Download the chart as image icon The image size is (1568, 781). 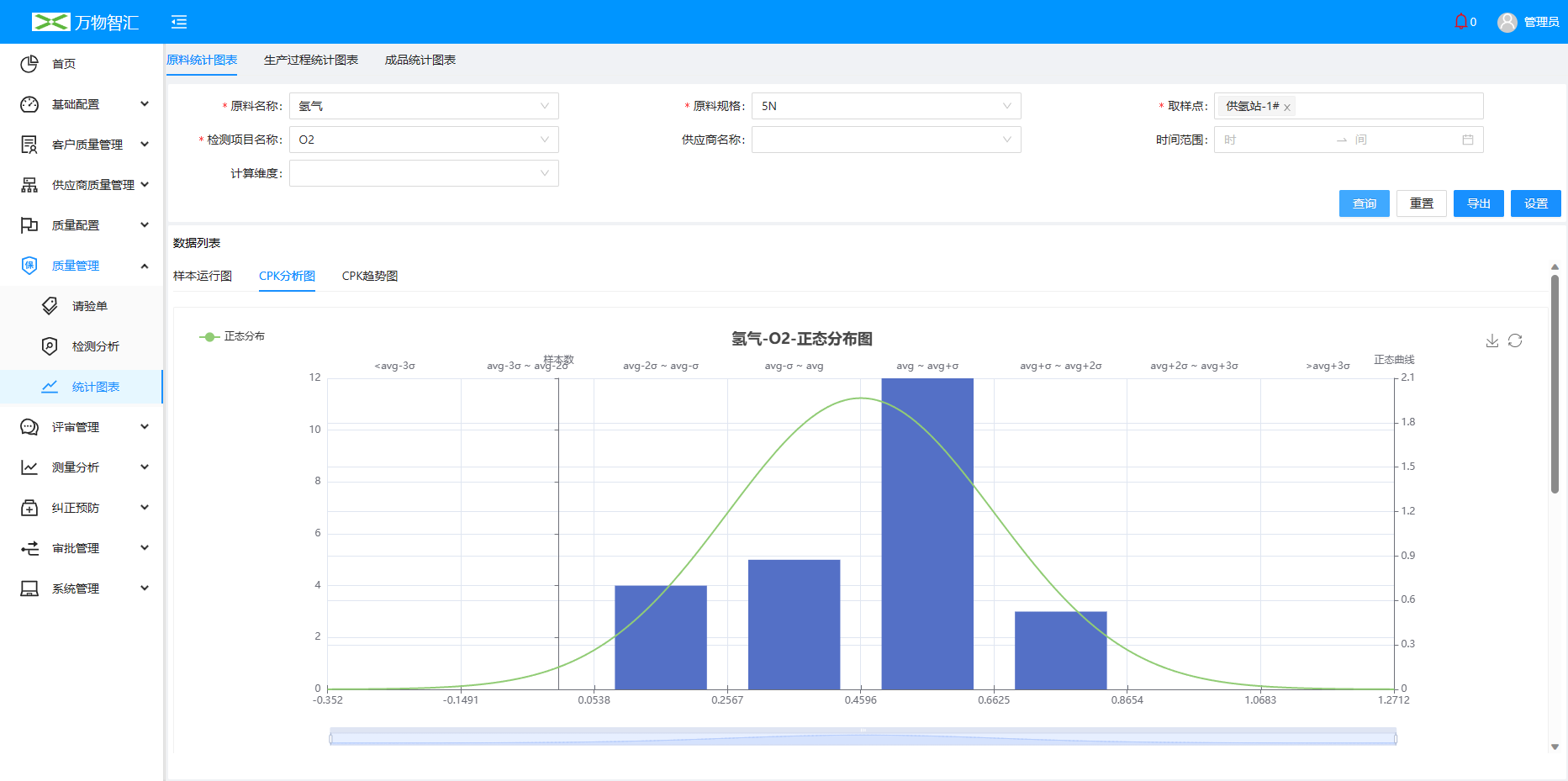1492,340
